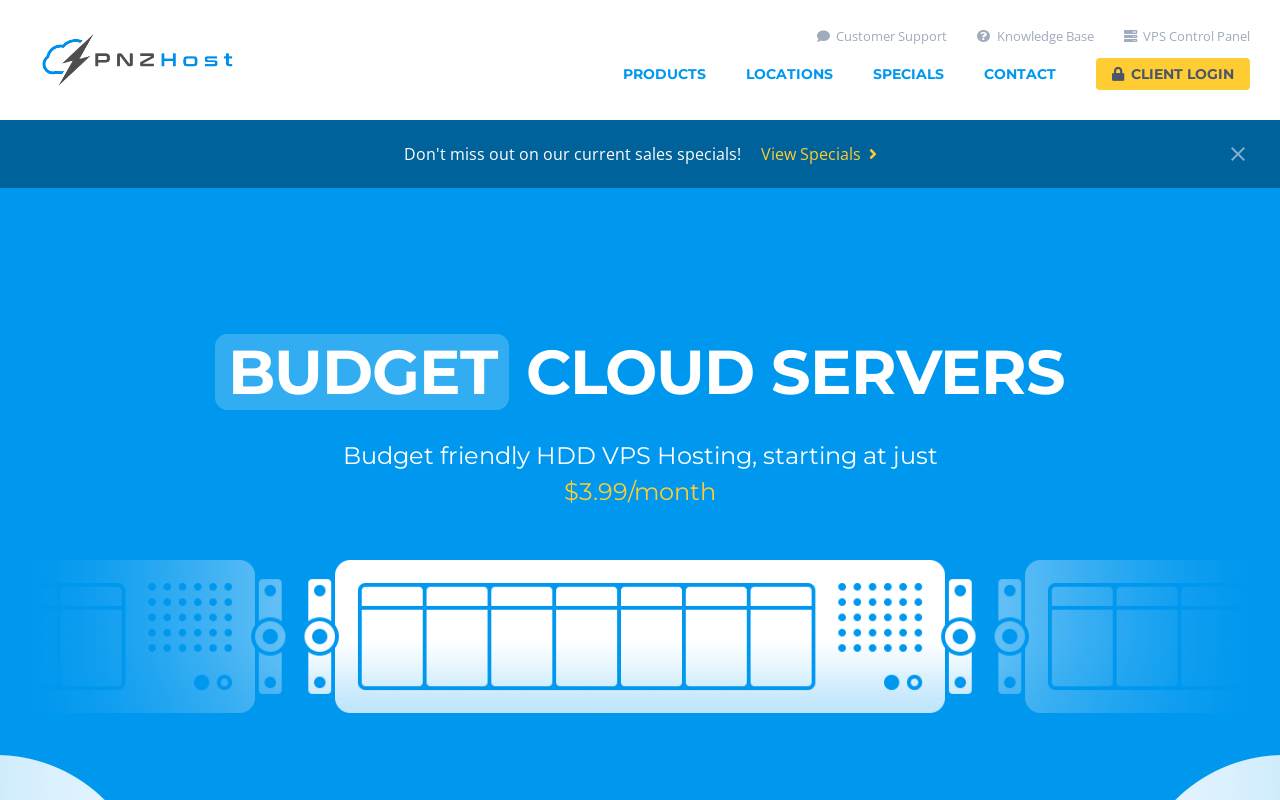Open the Locations menu
The image size is (1280, 800).
click(x=789, y=74)
